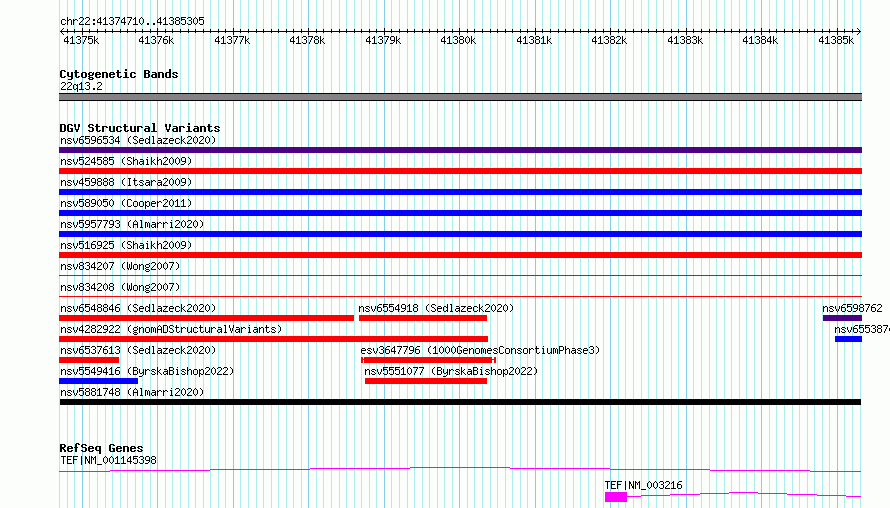Open the nsv459888 (Itsara2009) label
Image resolution: width=890 pixels, height=508 pixels.
pyautogui.click(x=126, y=182)
